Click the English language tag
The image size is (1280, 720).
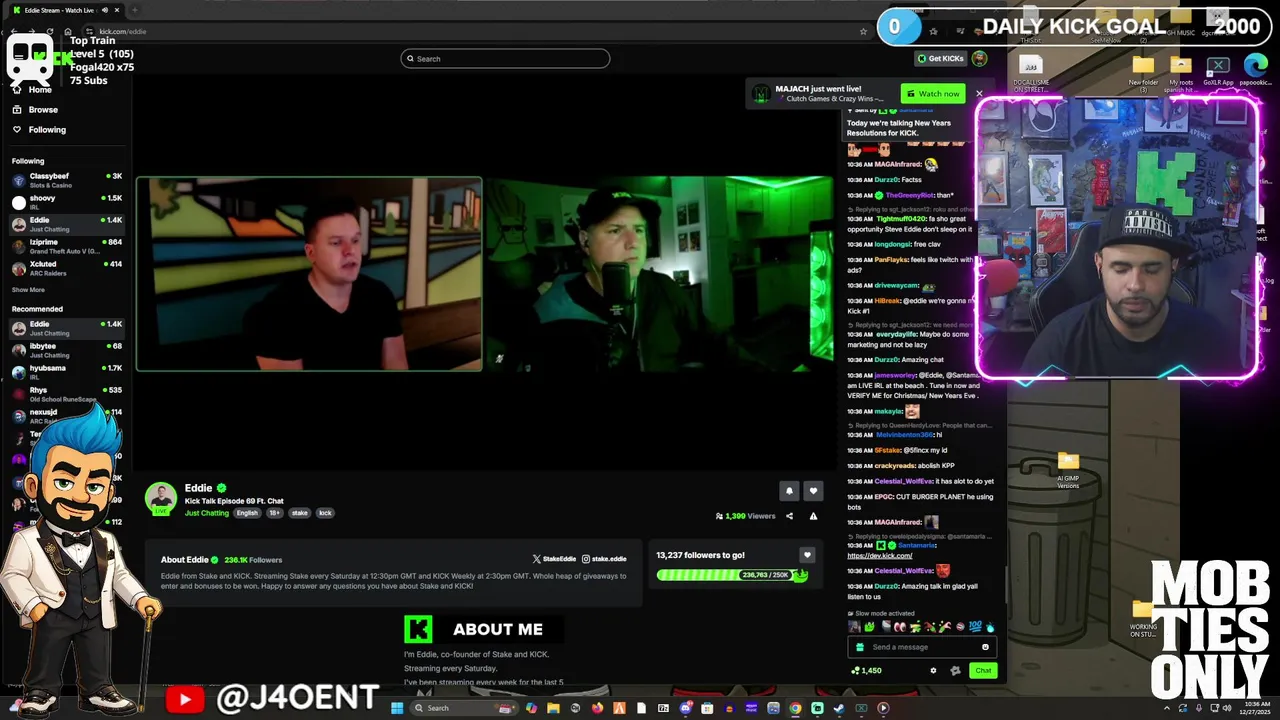(247, 513)
